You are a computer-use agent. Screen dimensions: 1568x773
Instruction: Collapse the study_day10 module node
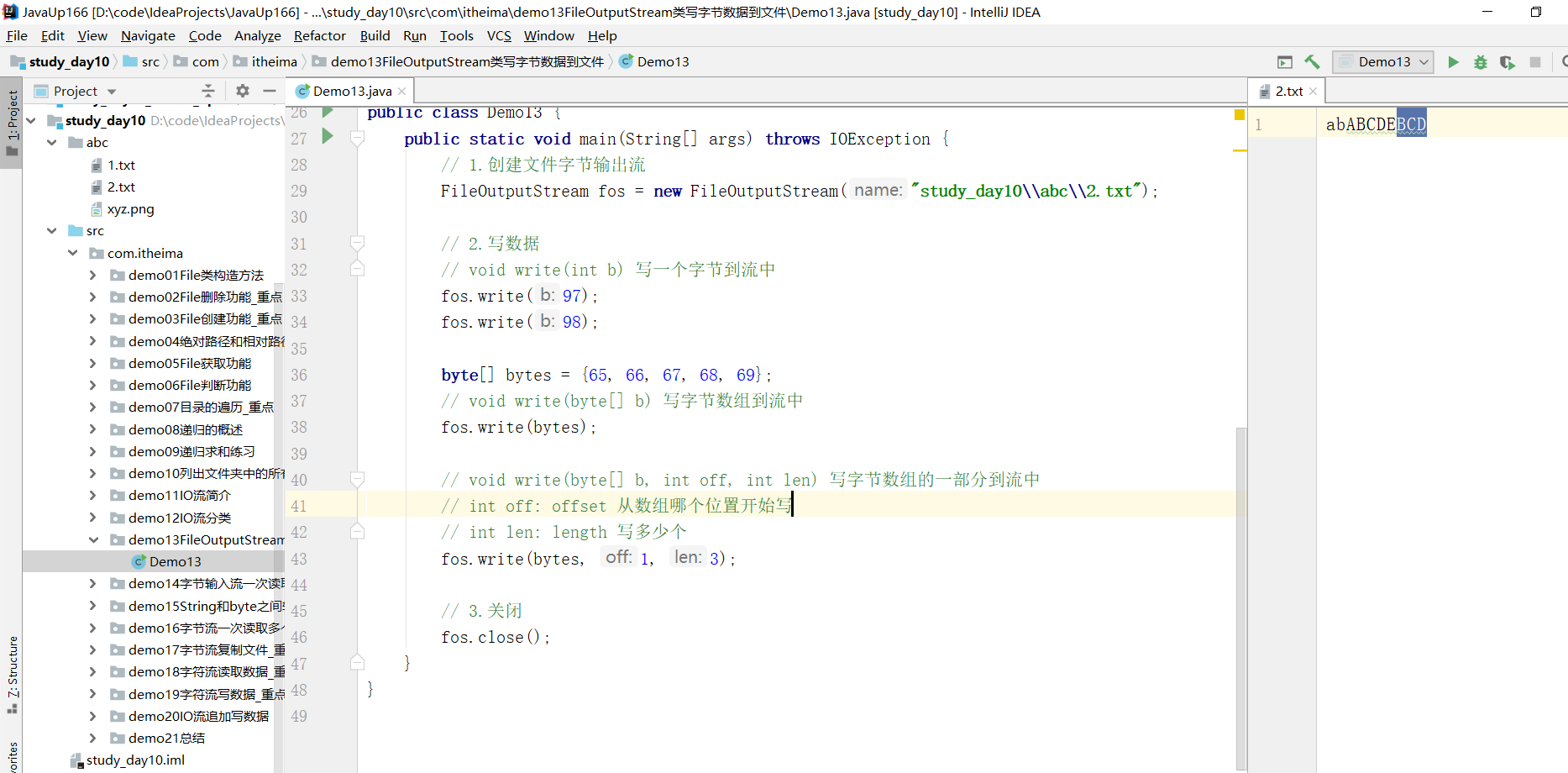pyautogui.click(x=32, y=121)
